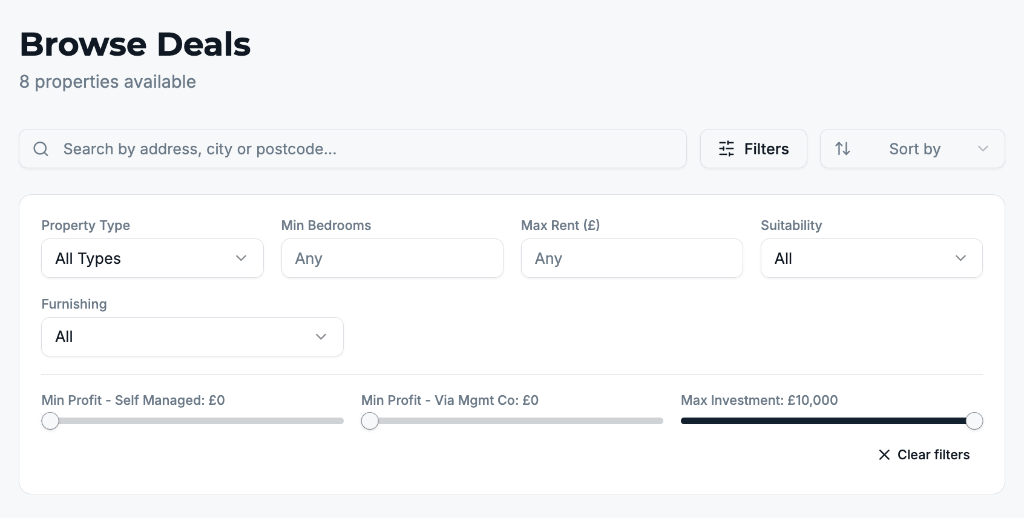1024x518 pixels.
Task: Focus the address search field
Action: tap(353, 149)
